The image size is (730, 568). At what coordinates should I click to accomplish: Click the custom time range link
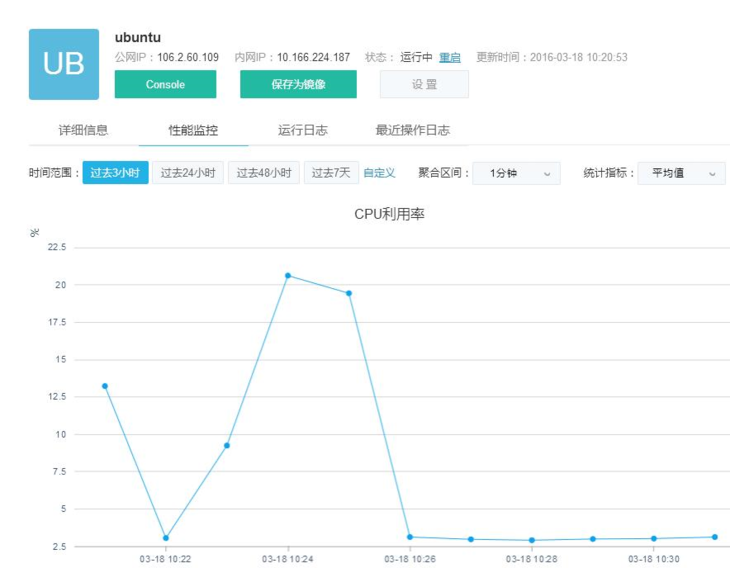pos(379,173)
